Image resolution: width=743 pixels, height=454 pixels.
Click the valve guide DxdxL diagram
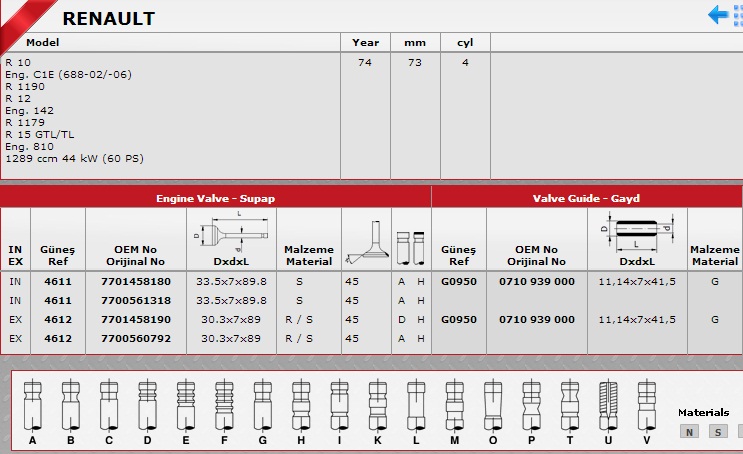[636, 230]
